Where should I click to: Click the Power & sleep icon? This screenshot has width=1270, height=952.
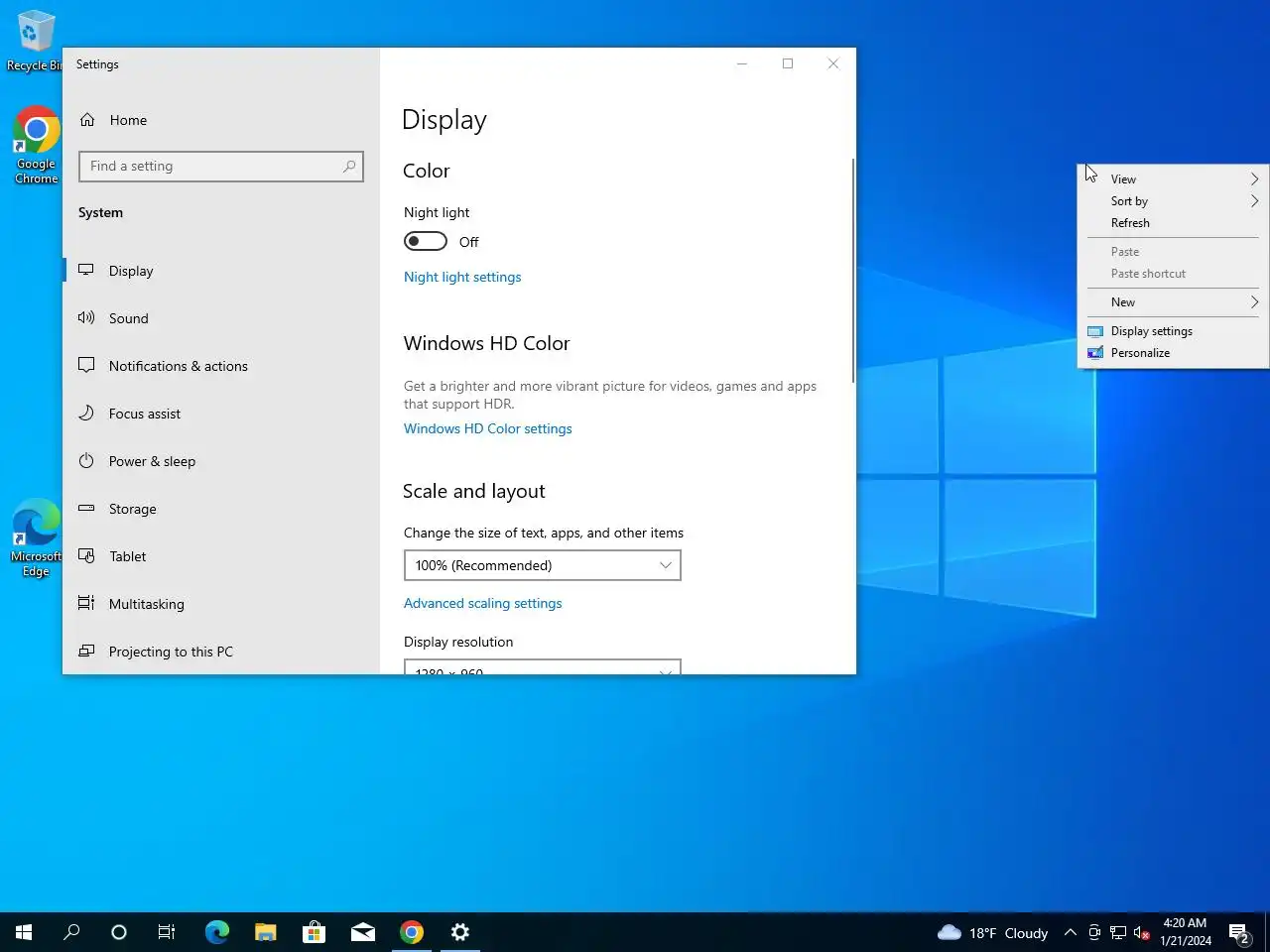click(86, 460)
